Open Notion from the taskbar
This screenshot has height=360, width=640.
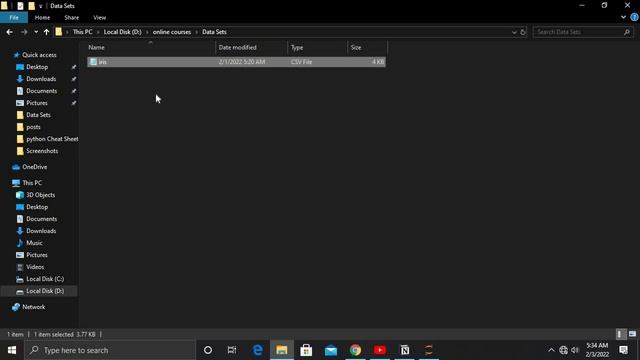coord(404,350)
